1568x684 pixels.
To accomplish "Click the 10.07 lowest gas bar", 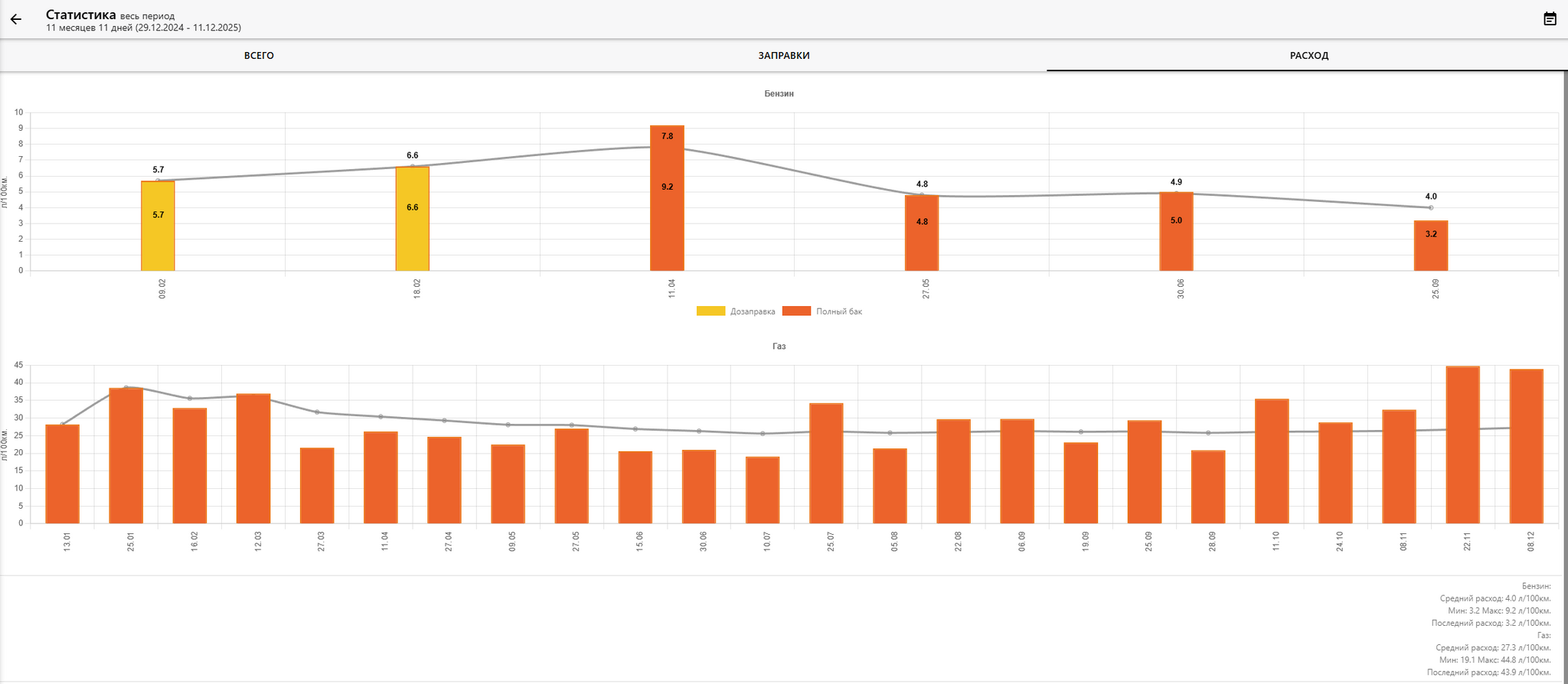I will point(763,490).
